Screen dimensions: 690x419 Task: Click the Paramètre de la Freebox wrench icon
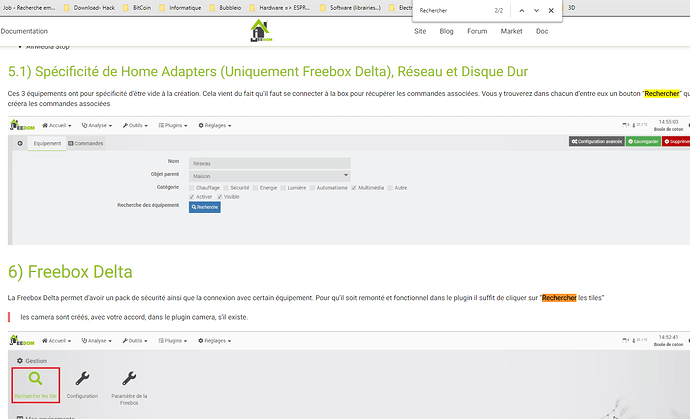pos(129,379)
